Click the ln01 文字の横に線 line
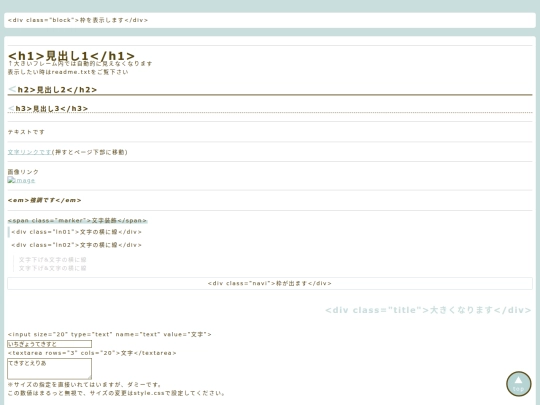This screenshot has width=540, height=405. 76,232
